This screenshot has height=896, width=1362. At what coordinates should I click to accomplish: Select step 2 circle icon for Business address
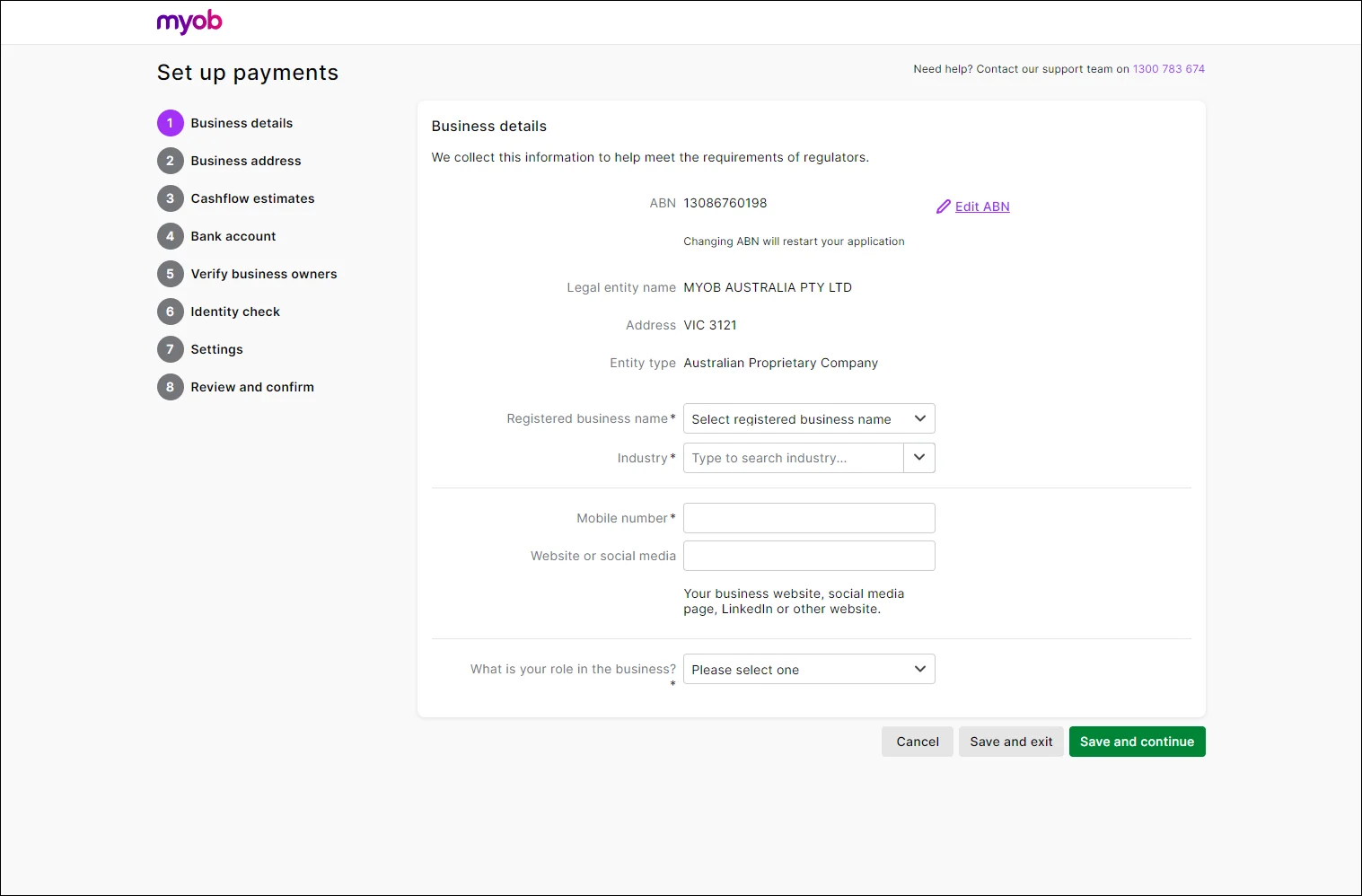(x=171, y=161)
